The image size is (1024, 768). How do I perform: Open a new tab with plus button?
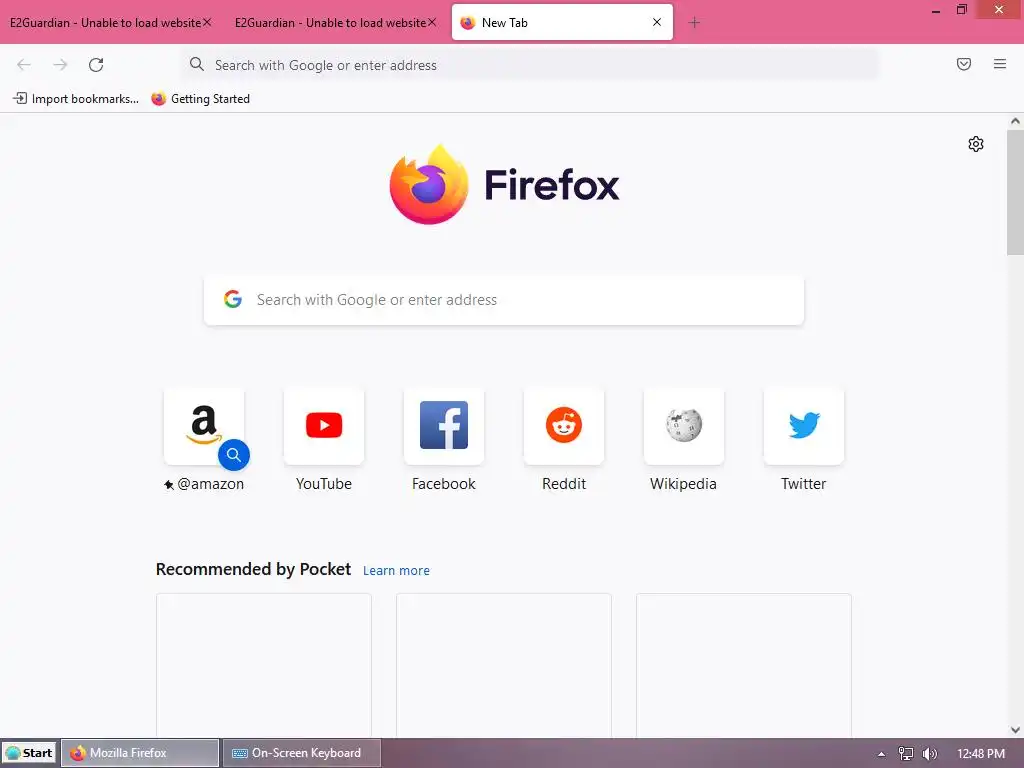(694, 23)
